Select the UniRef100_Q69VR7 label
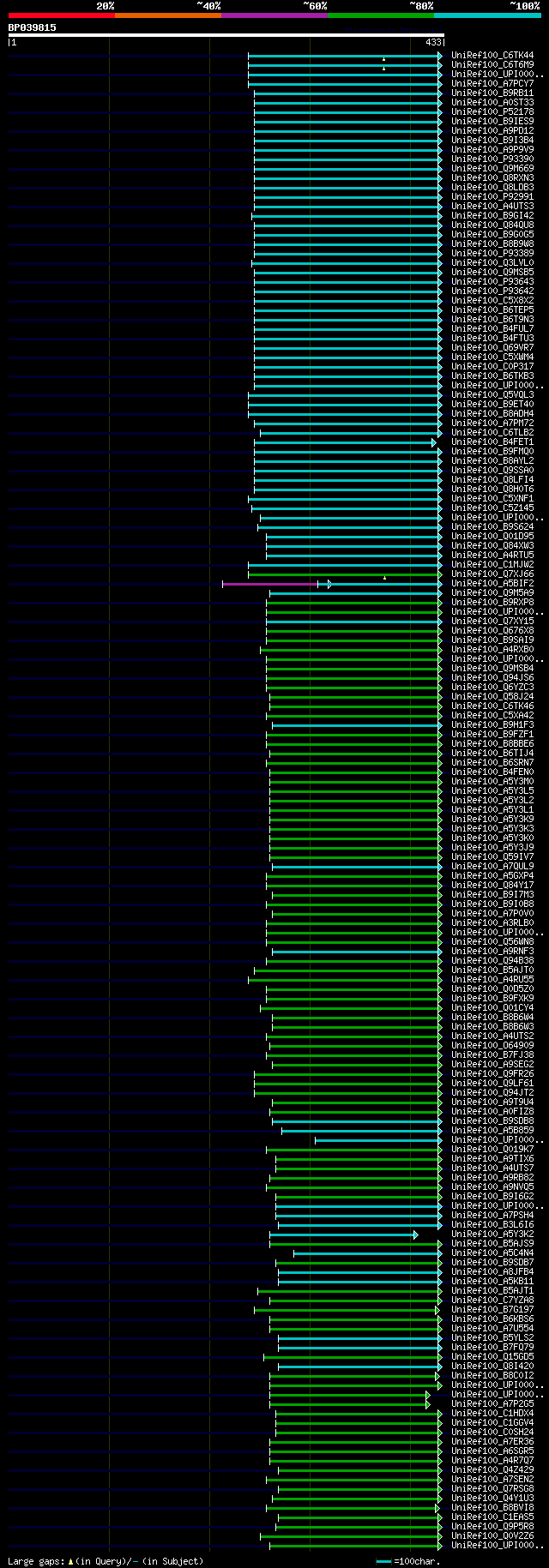Screen dimensions: 549x1568 click(492, 347)
